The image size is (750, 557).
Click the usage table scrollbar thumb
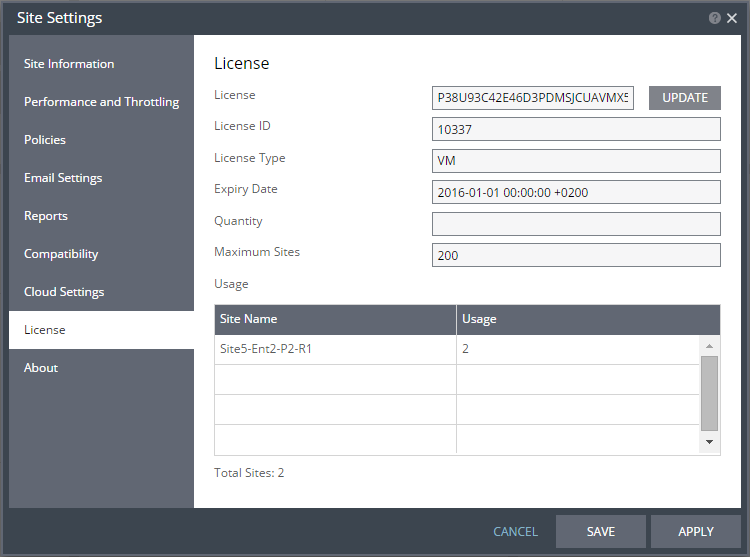tap(709, 393)
